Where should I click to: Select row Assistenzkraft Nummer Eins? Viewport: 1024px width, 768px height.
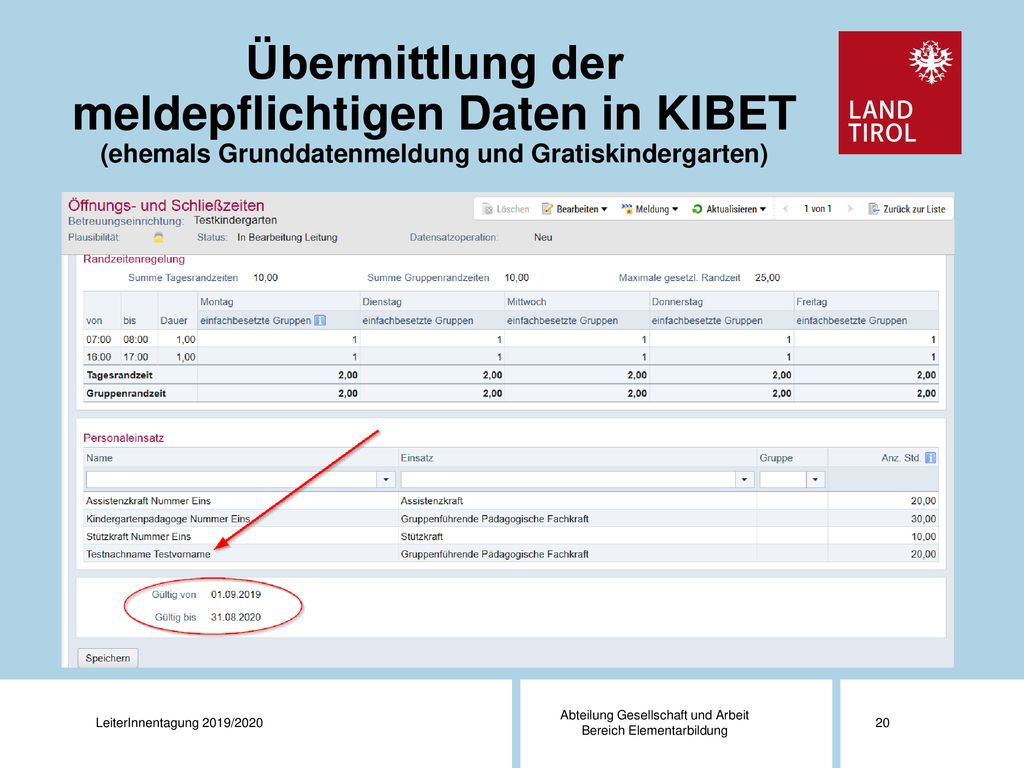pos(511,501)
